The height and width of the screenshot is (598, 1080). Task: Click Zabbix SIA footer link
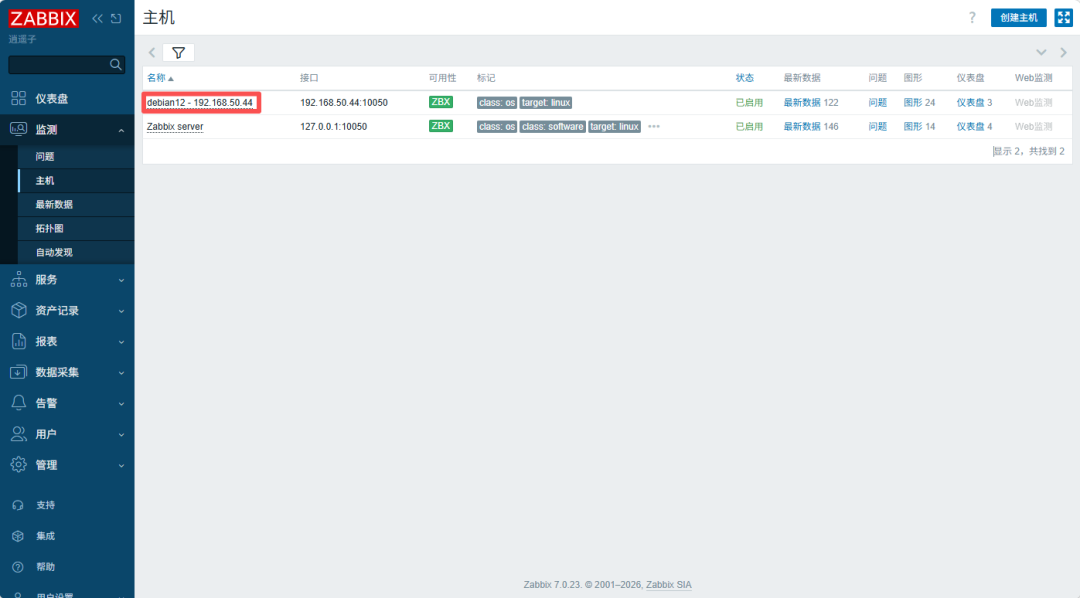669,585
